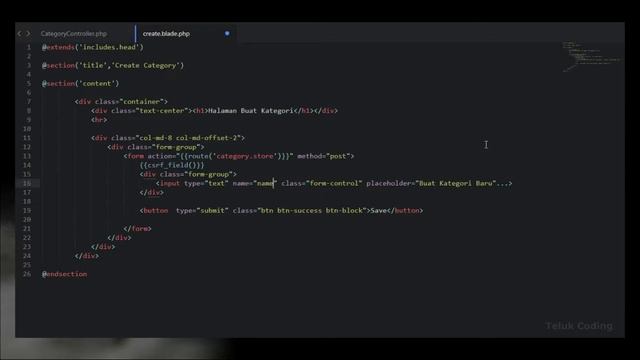Click the 'Buat Kategori Baru' placeholder text
Viewport: 640px width, 360px height.
(x=456, y=183)
